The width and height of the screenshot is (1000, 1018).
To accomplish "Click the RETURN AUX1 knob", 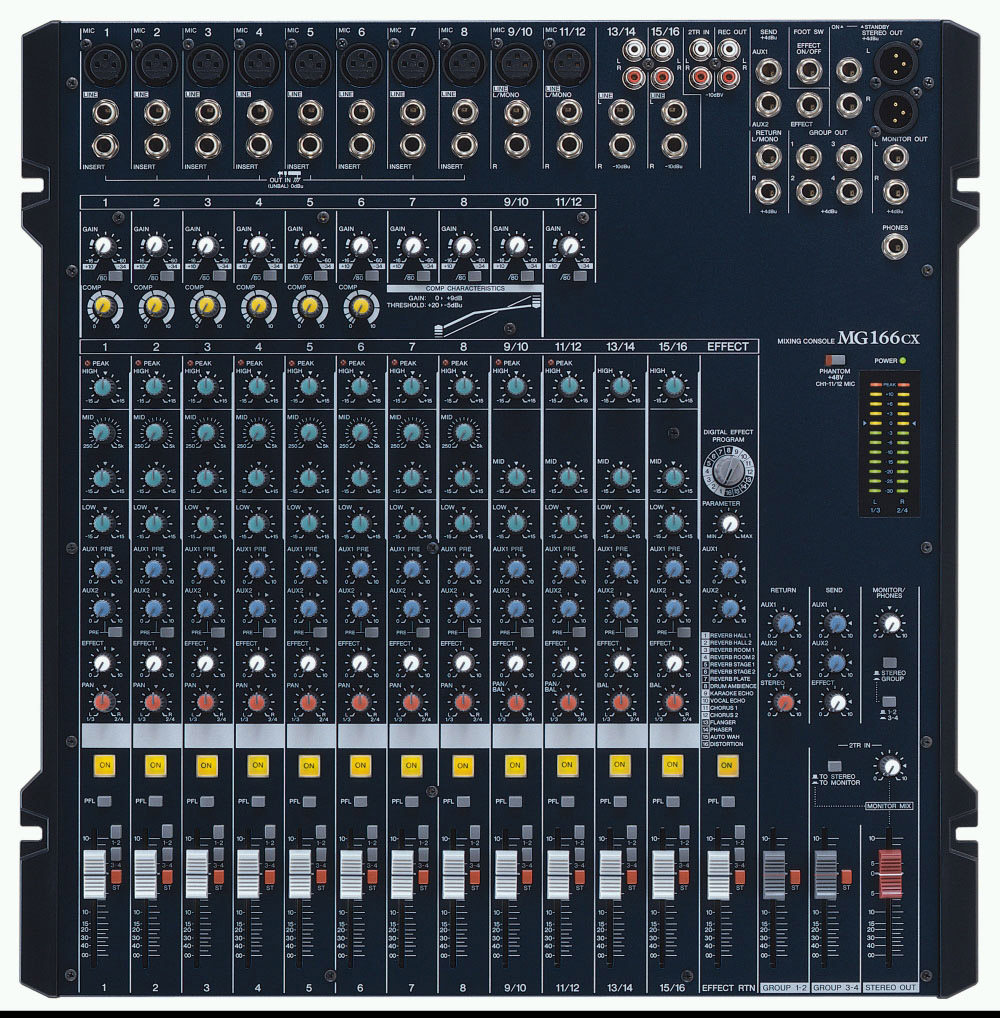I will click(785, 623).
